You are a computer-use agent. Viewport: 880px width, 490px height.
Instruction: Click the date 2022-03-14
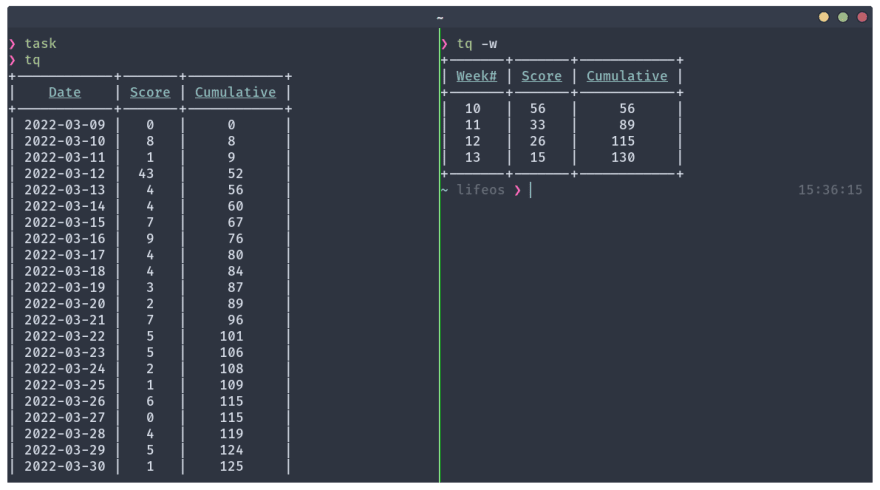65,207
